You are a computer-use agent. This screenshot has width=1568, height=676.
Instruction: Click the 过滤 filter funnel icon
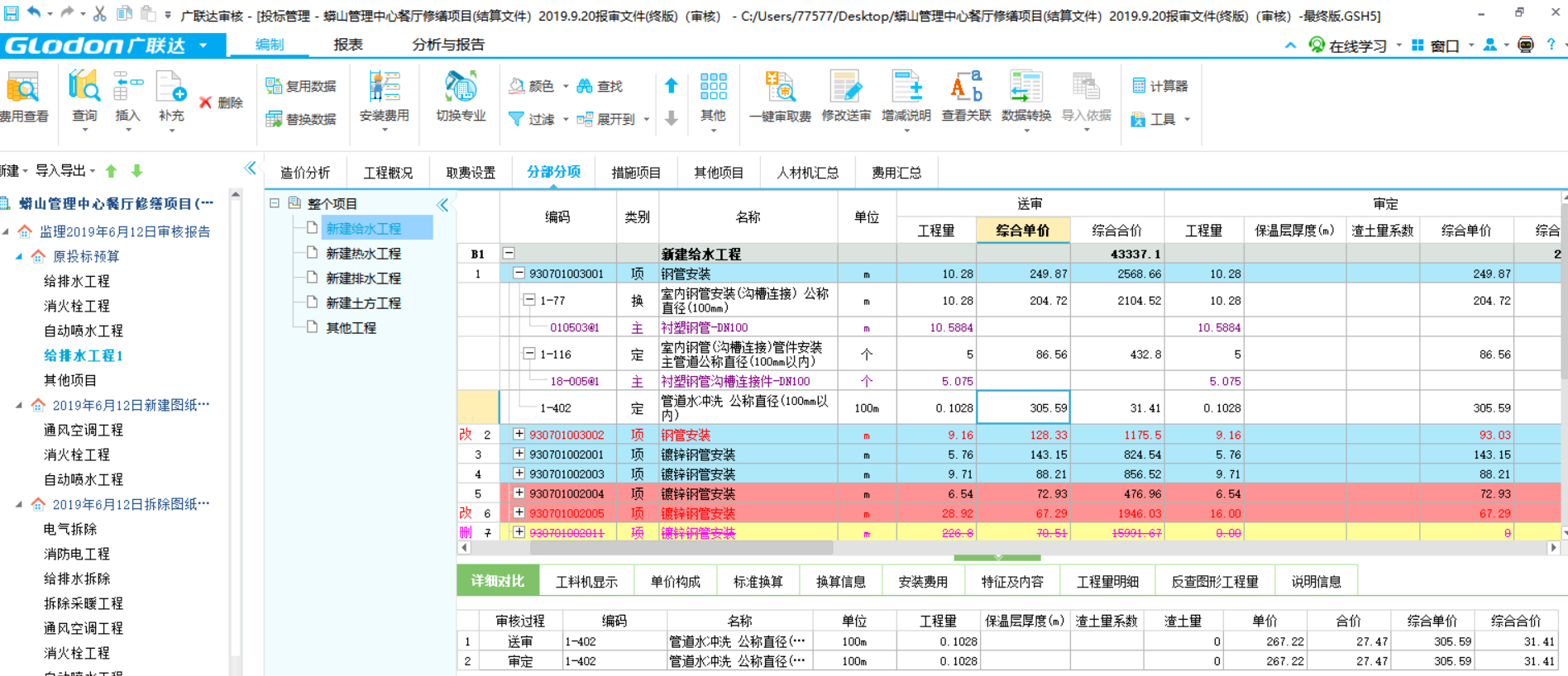click(x=516, y=119)
